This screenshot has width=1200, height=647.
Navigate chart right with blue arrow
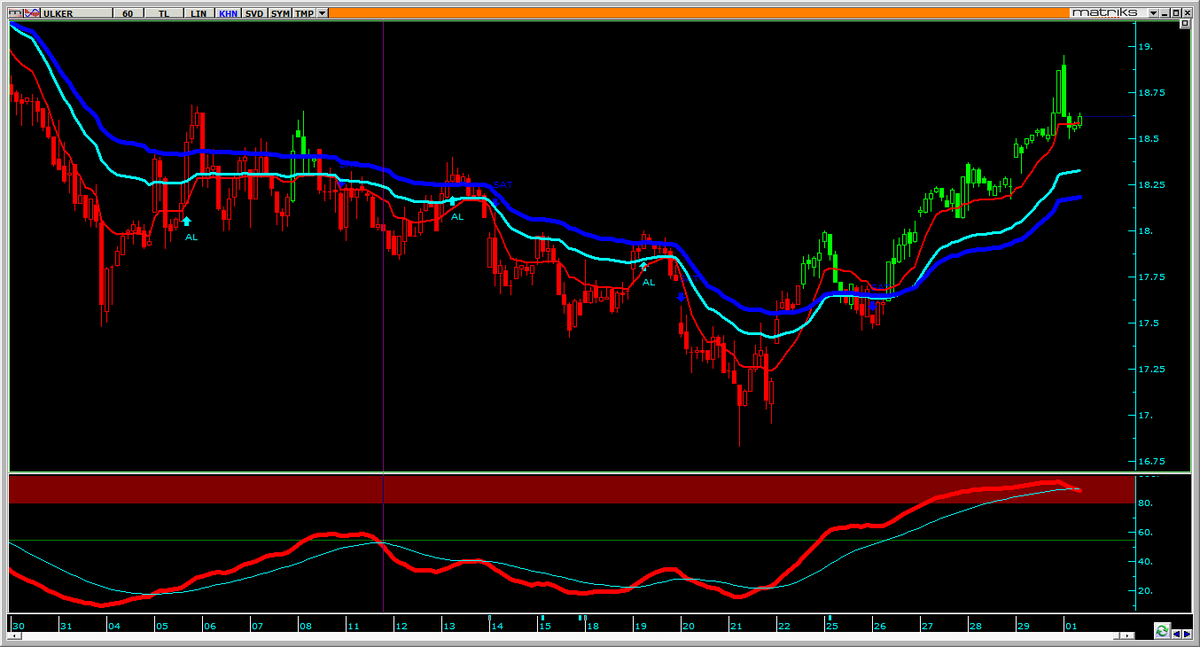click(x=1187, y=634)
